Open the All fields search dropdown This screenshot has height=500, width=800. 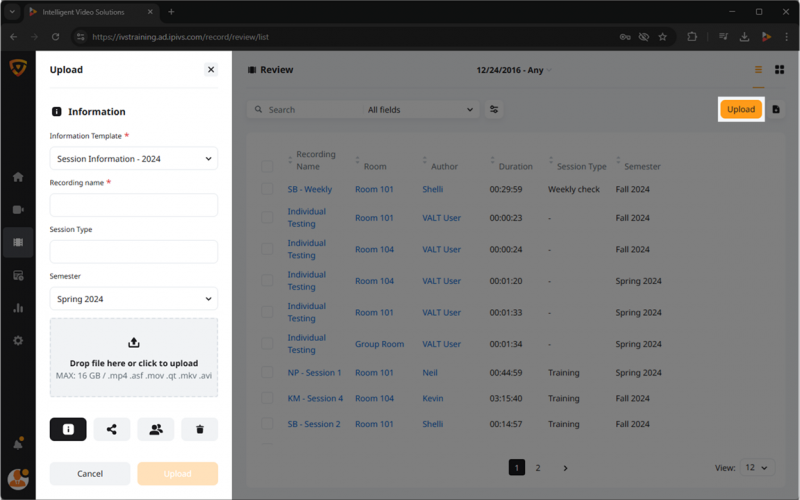coord(420,110)
